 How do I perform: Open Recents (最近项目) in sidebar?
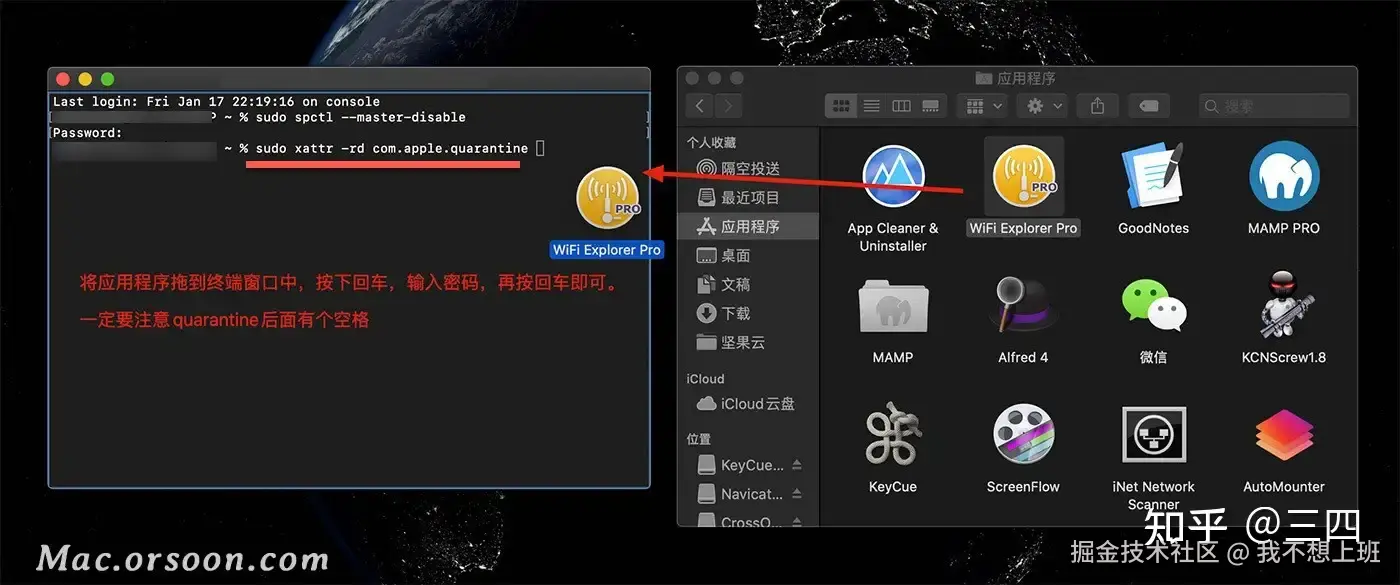(748, 198)
